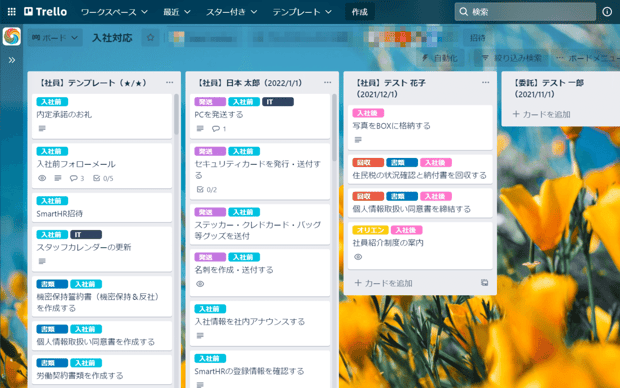Create card from template icon in 花子 list
This screenshot has width=620, height=388.
[x=484, y=282]
